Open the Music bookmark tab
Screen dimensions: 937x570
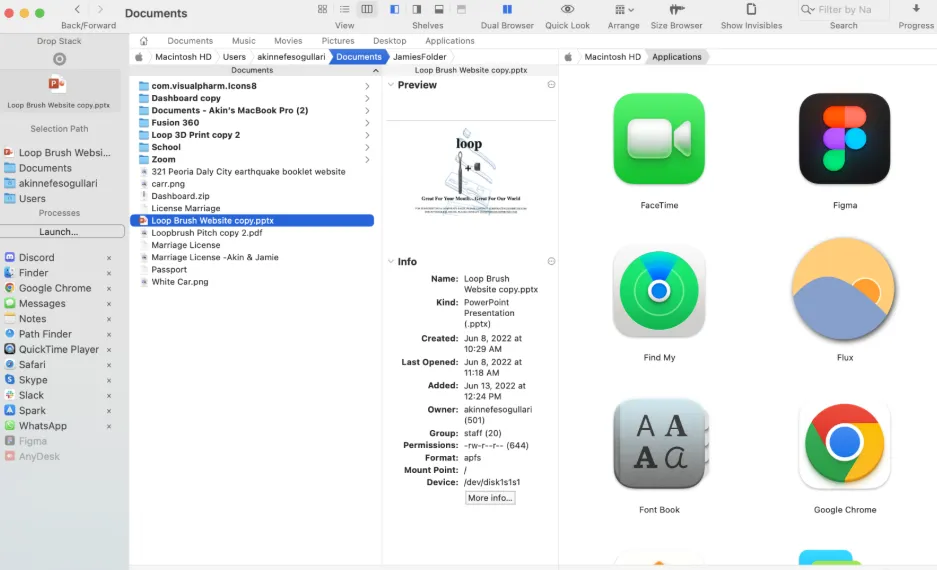pos(243,41)
